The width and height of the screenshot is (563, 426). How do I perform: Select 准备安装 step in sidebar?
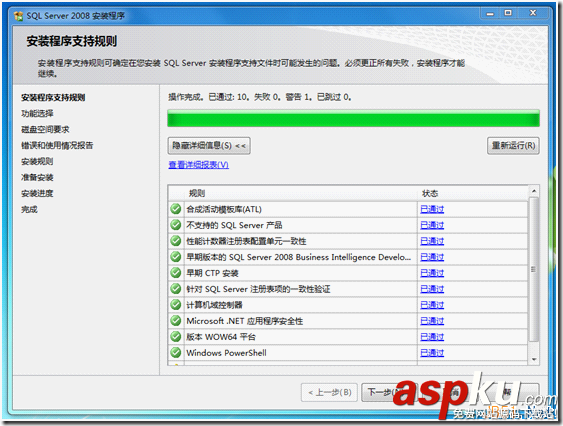tap(37, 177)
